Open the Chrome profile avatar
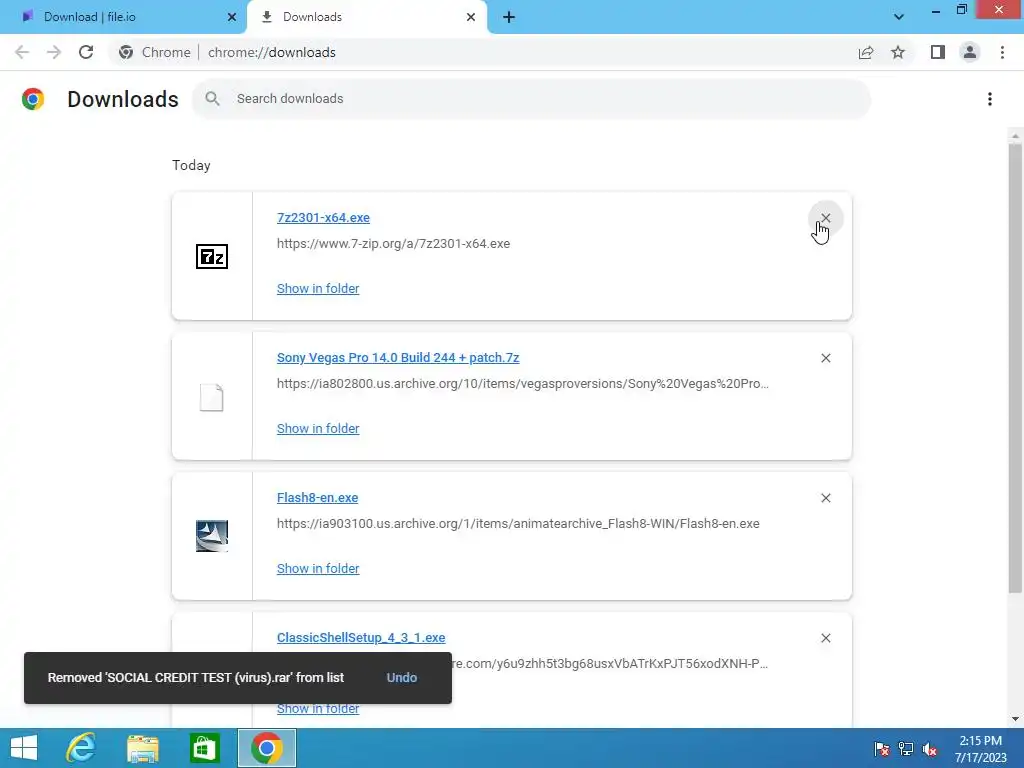 [x=970, y=52]
